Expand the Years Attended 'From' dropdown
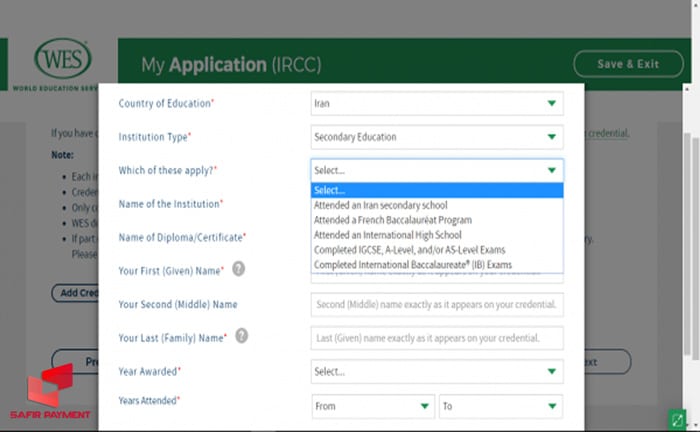Screen dimensions: 700x432 372,407
